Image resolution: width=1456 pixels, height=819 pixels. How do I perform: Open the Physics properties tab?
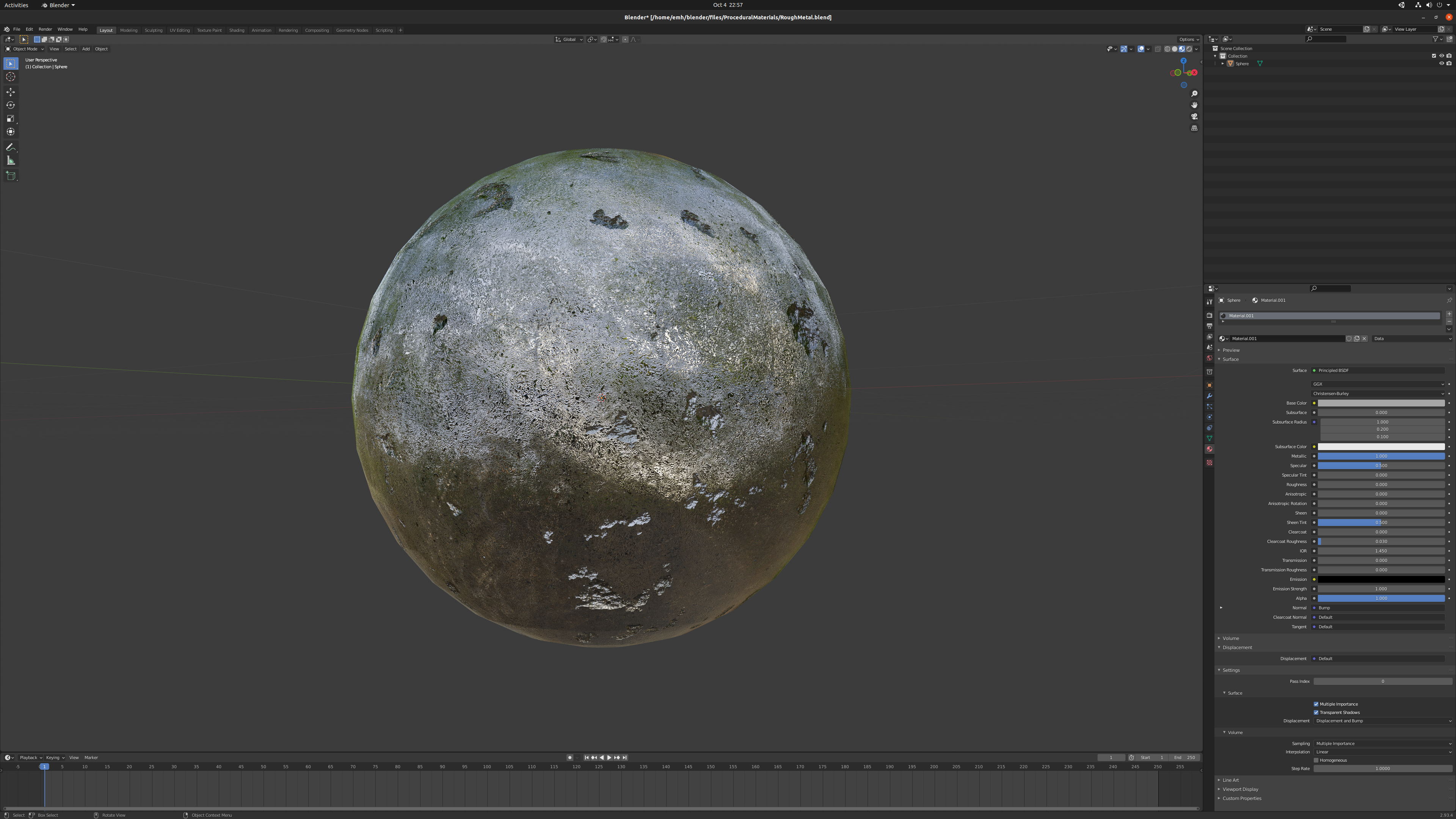[x=1210, y=418]
